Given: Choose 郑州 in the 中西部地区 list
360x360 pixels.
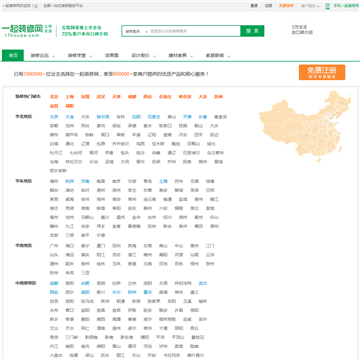Looking at the screenshot, I should click(132, 292).
